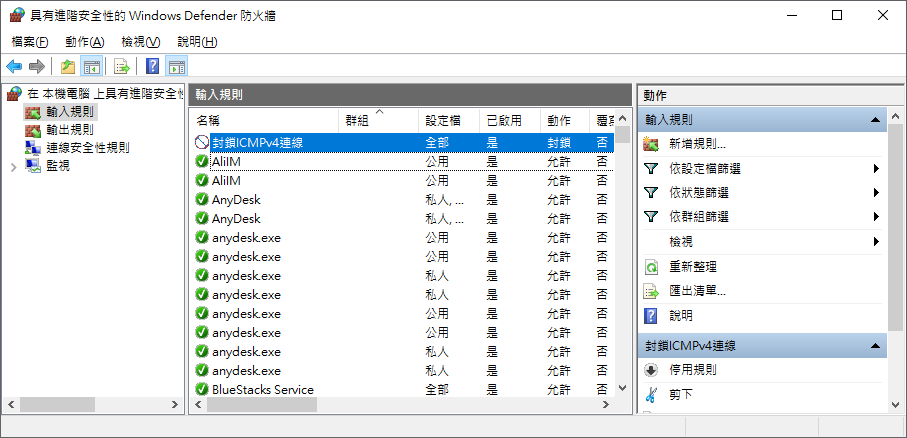This screenshot has width=907, height=438.
Task: Sort by the 已啟用 column header
Action: (510, 120)
